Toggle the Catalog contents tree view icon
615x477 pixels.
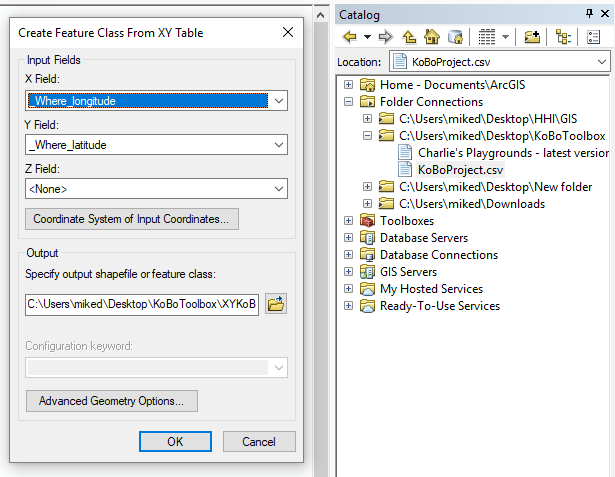[563, 37]
